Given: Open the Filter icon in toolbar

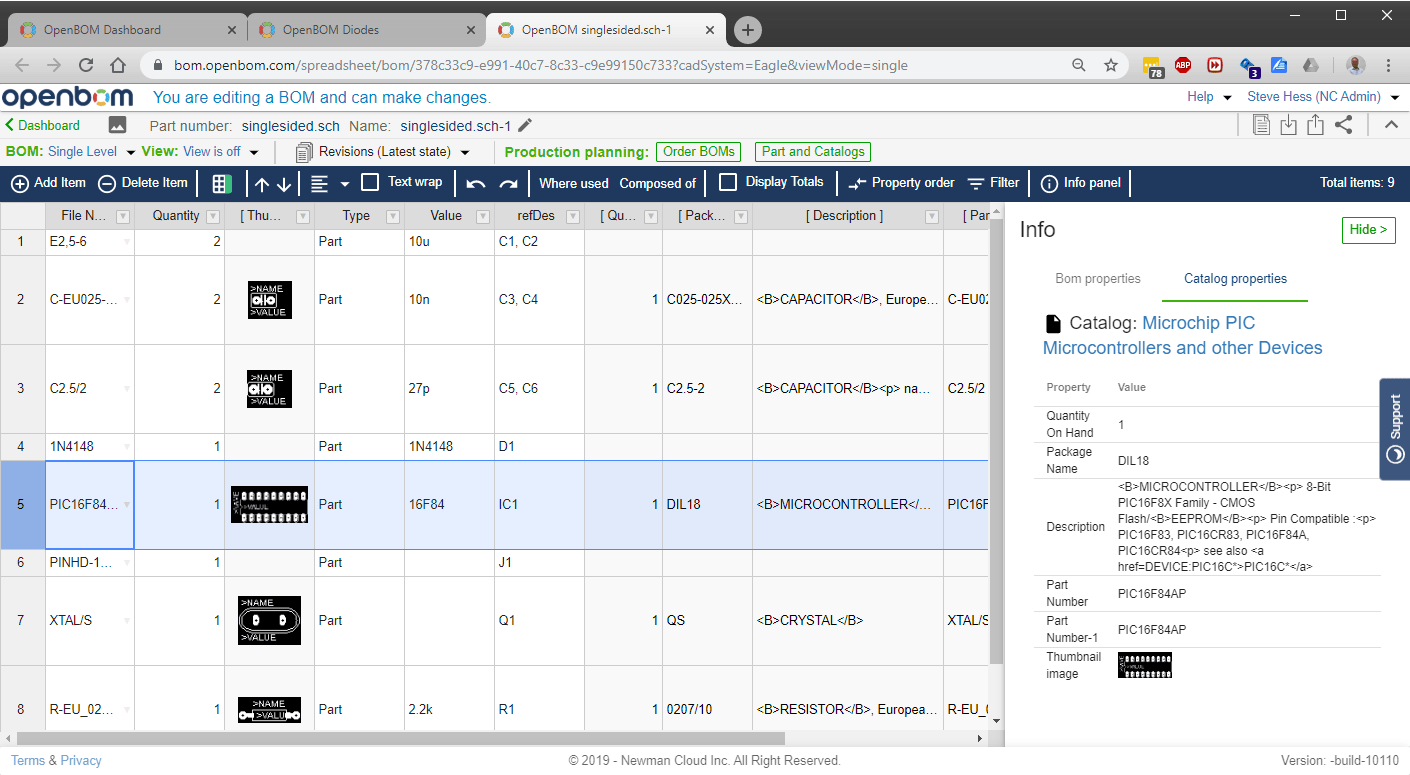Looking at the screenshot, I should click(x=976, y=183).
